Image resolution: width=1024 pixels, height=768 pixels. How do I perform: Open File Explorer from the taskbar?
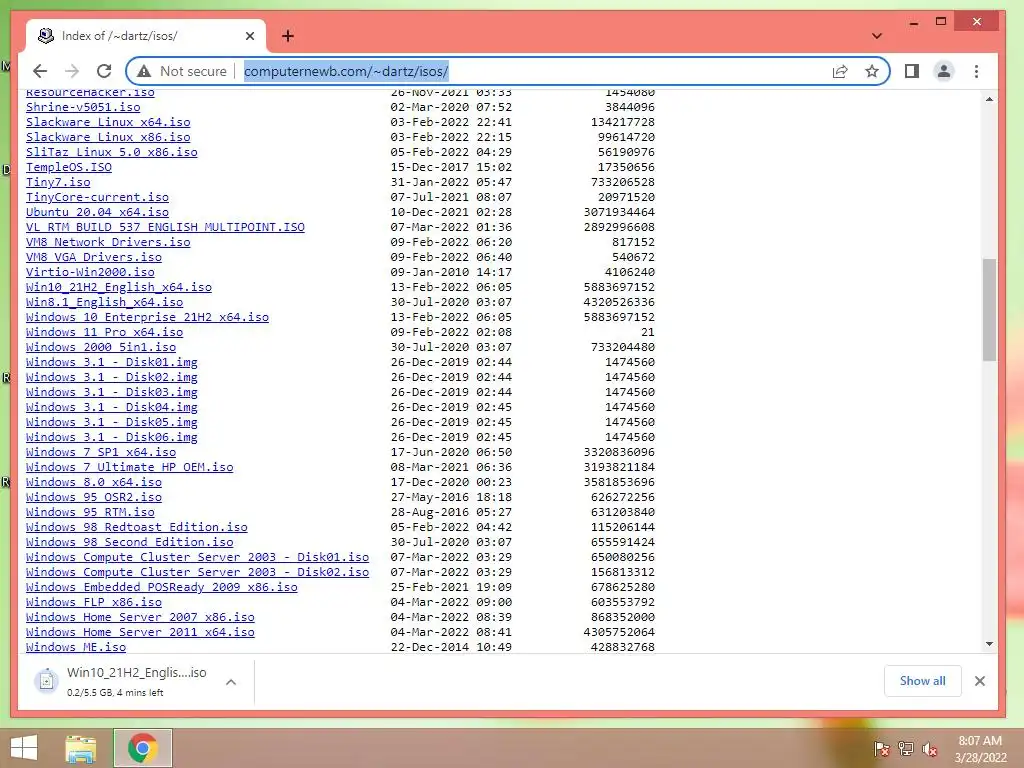pyautogui.click(x=81, y=748)
